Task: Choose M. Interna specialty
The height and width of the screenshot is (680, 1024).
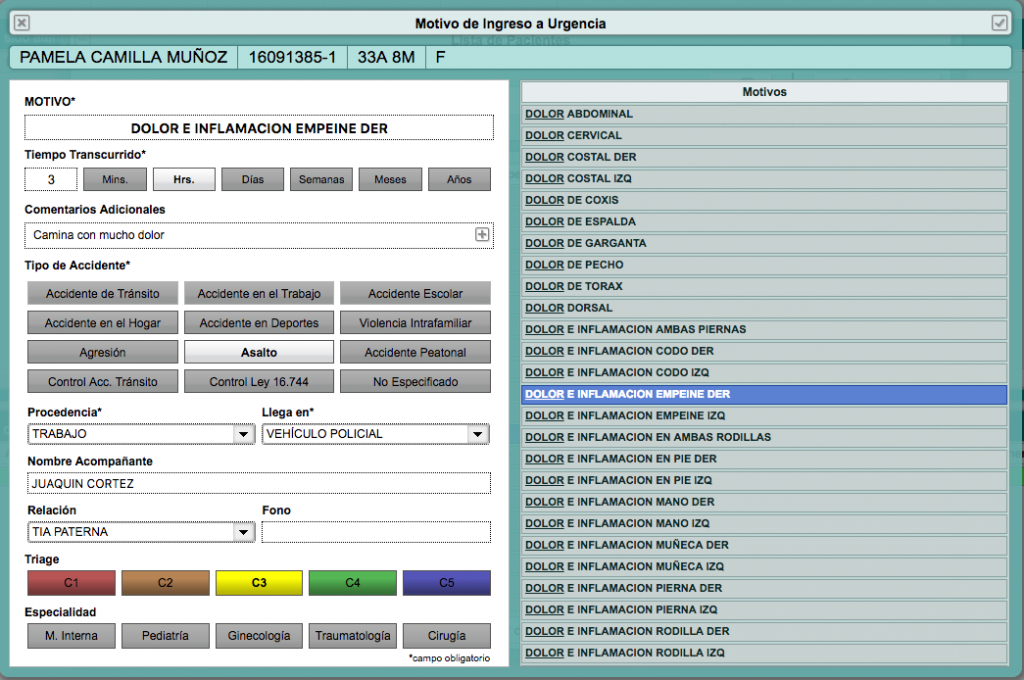Action: [x=71, y=636]
